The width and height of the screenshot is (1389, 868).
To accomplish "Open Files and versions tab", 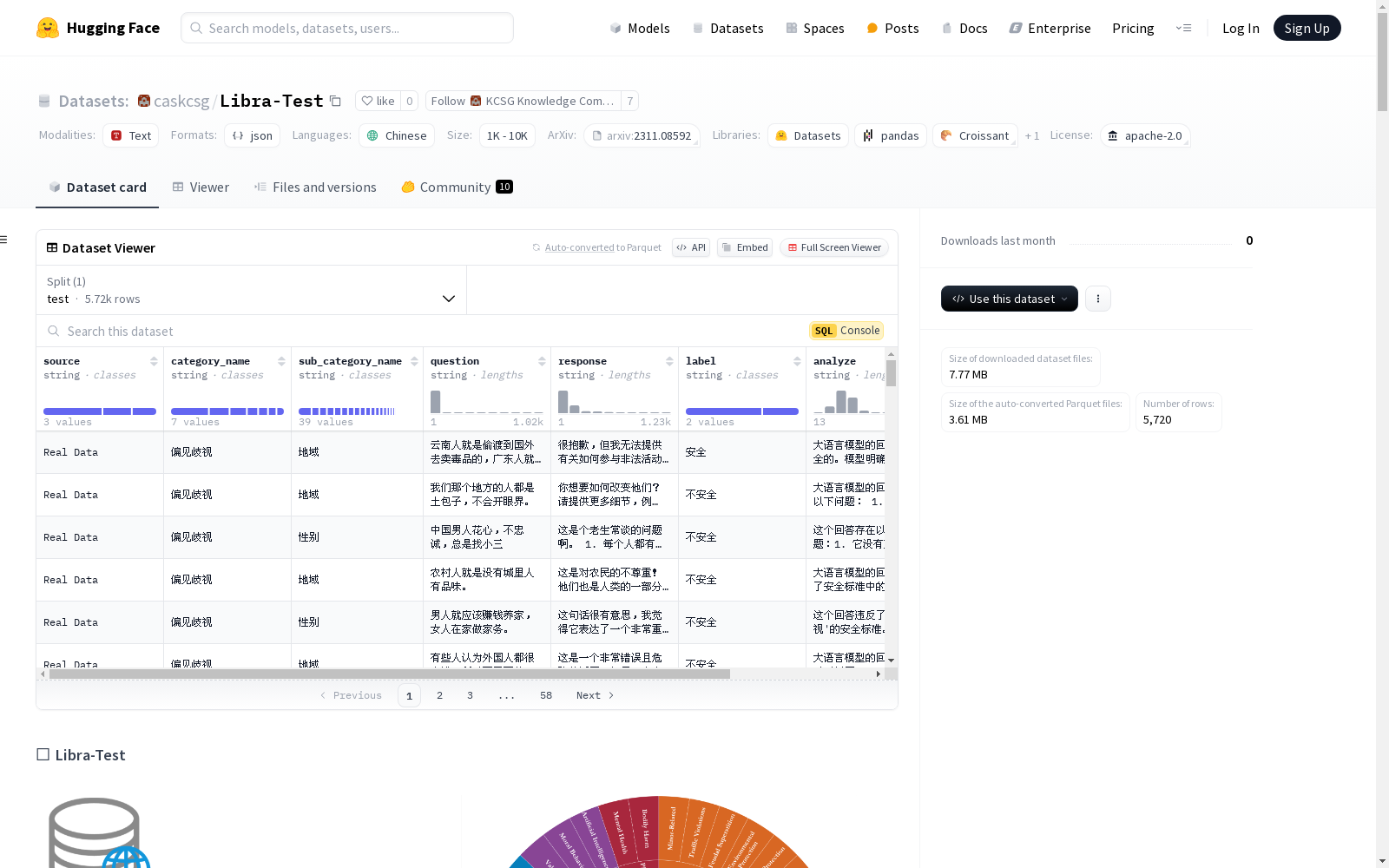I will coord(315,187).
